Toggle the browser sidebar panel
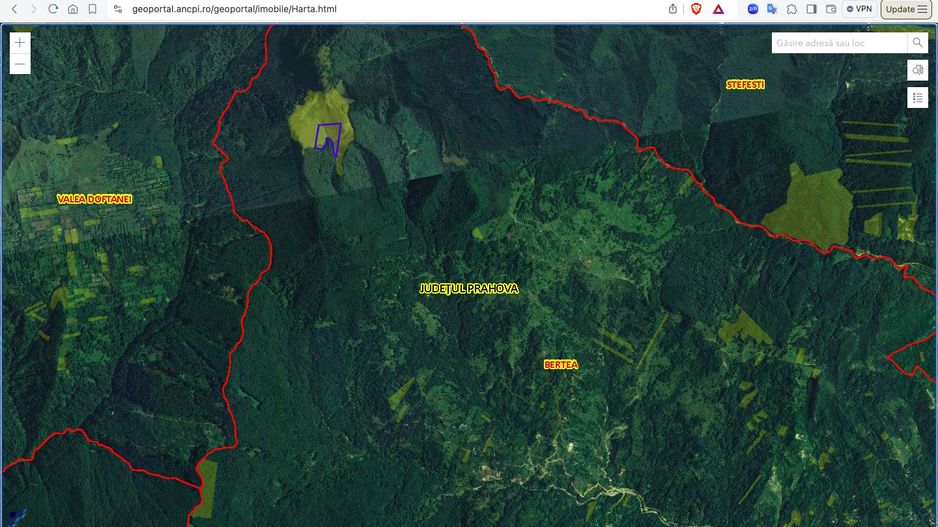The height and width of the screenshot is (527, 938). click(812, 9)
